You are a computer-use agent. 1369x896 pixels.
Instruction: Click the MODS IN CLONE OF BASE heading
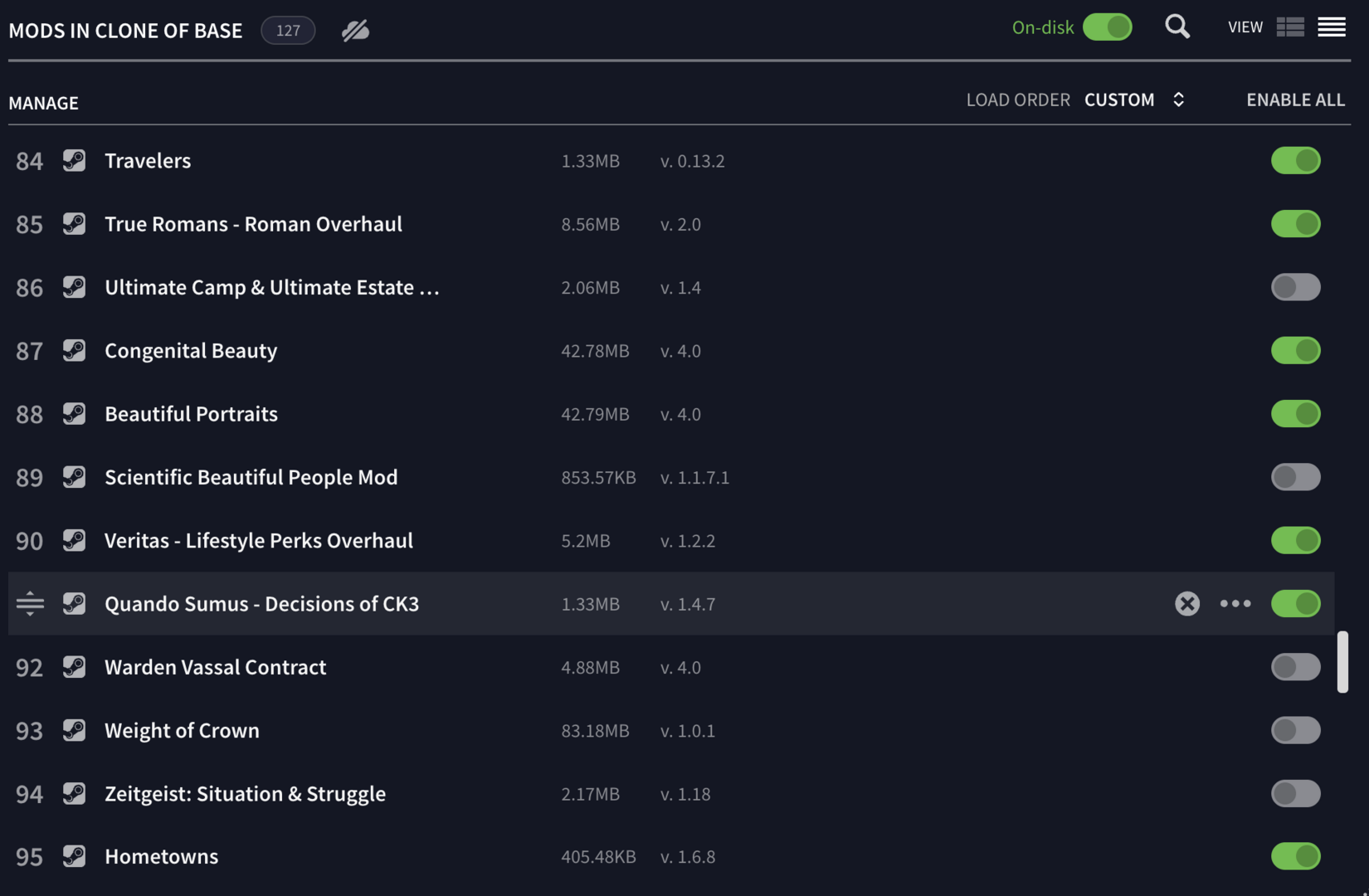coord(125,31)
